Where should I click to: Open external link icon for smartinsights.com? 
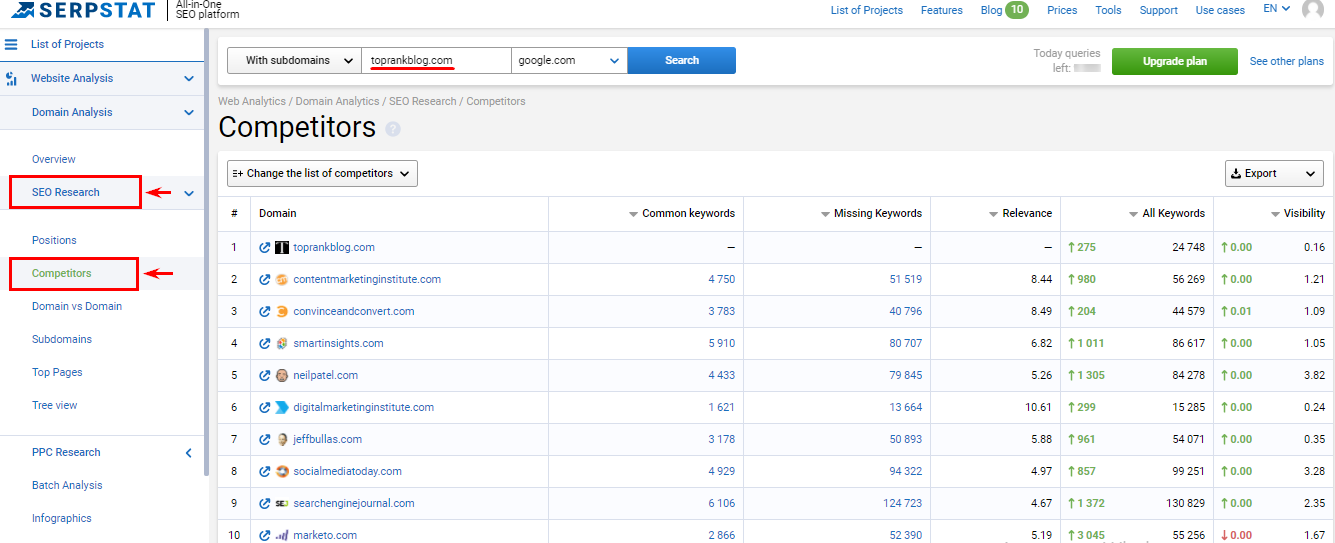click(x=265, y=343)
